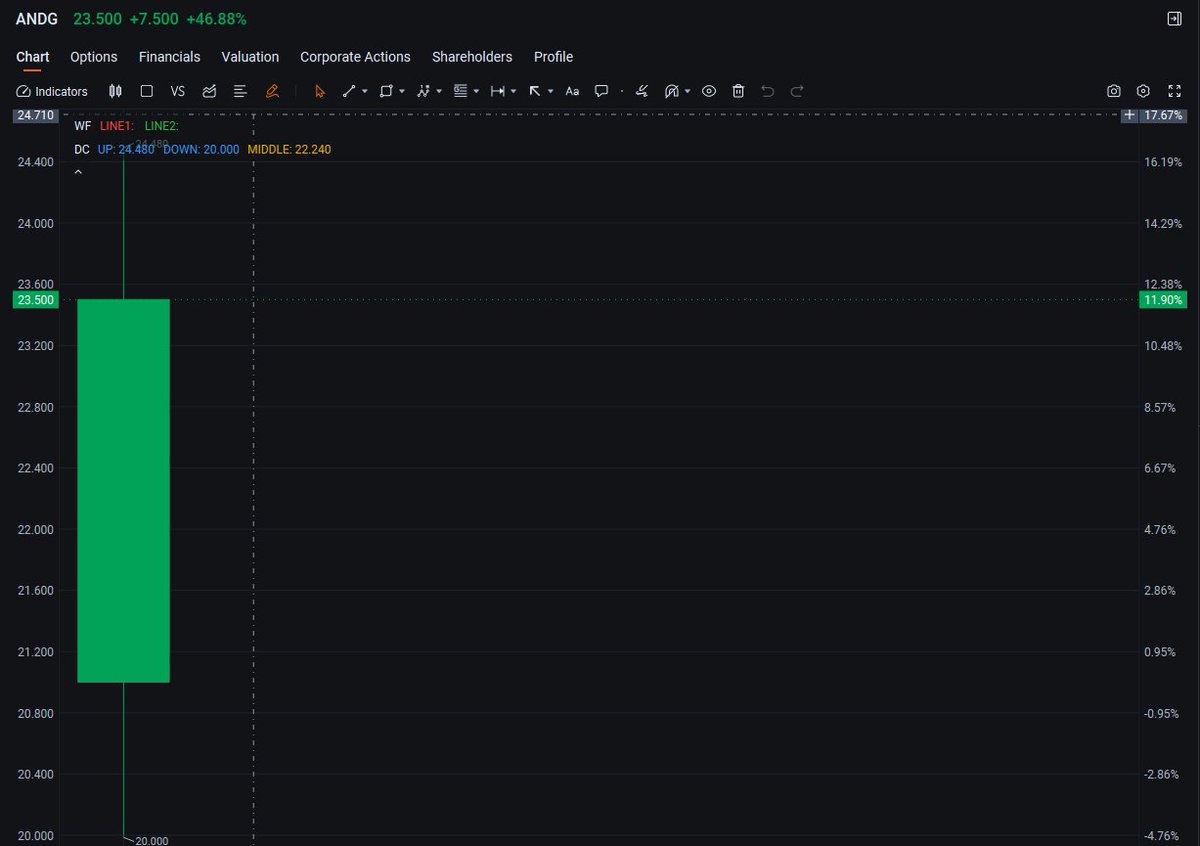1200x846 pixels.
Task: Expand the measure tools dropdown arrow
Action: pyautogui.click(x=513, y=91)
